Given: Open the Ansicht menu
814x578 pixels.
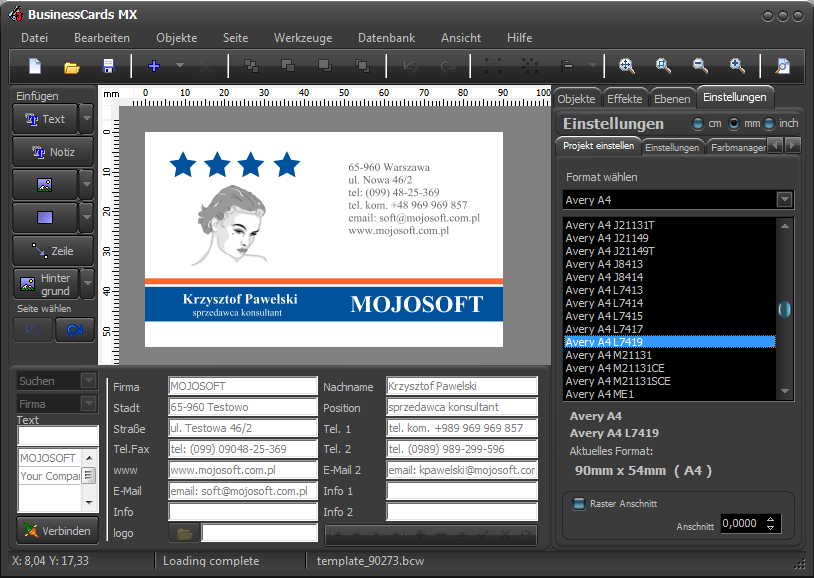Looking at the screenshot, I should coord(460,38).
